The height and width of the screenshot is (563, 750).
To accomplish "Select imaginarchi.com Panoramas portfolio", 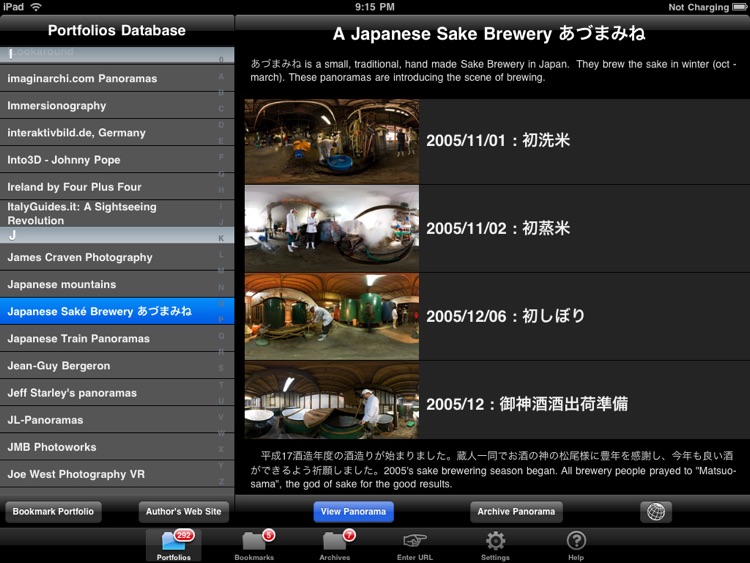I will 117,78.
